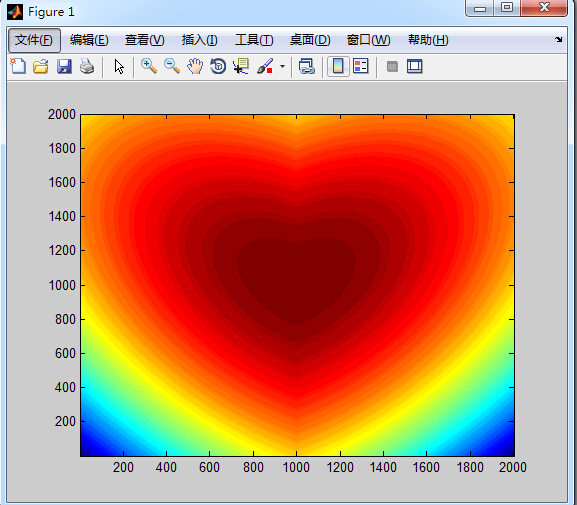Viewport: 577px width, 505px height.
Task: Activate the Zoom Out magnifier
Action: point(172,67)
